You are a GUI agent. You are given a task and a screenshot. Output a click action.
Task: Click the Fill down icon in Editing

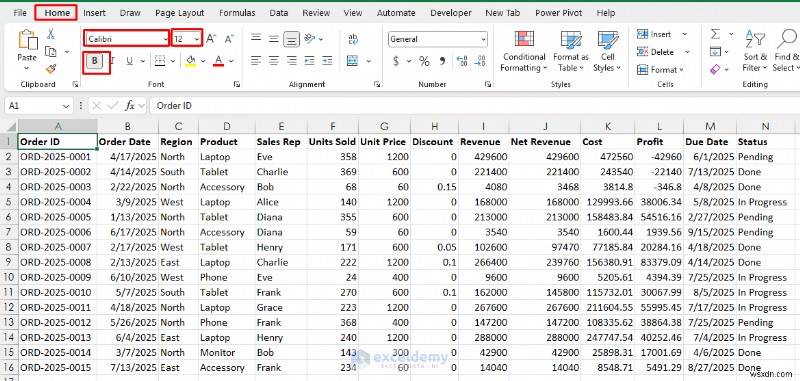tap(715, 52)
